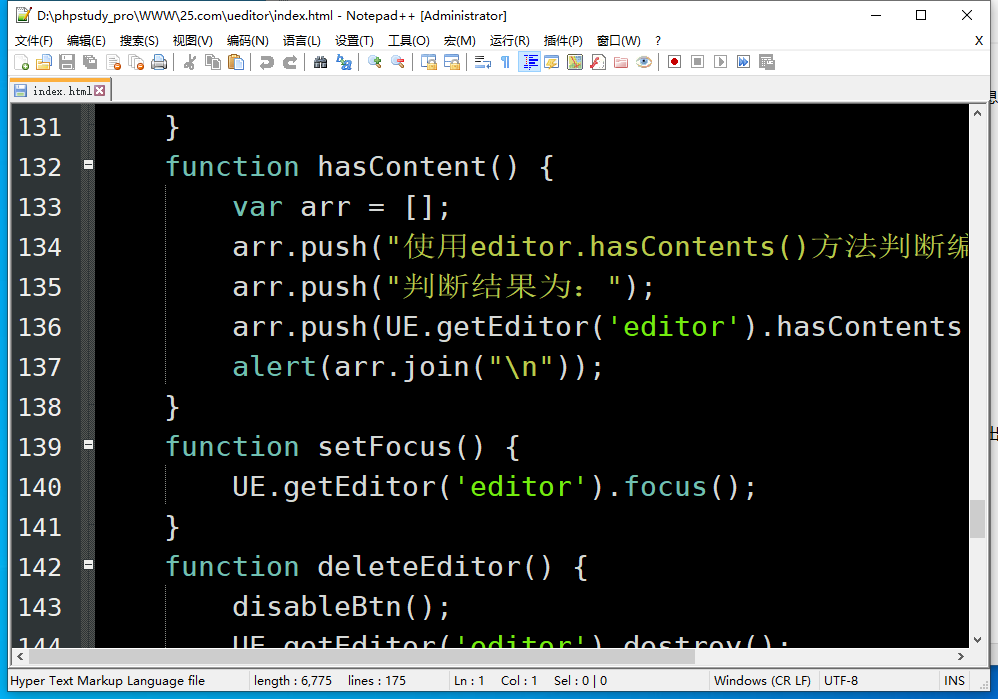Paste clipboard contents via toolbar
This screenshot has width=998, height=699.
237,62
